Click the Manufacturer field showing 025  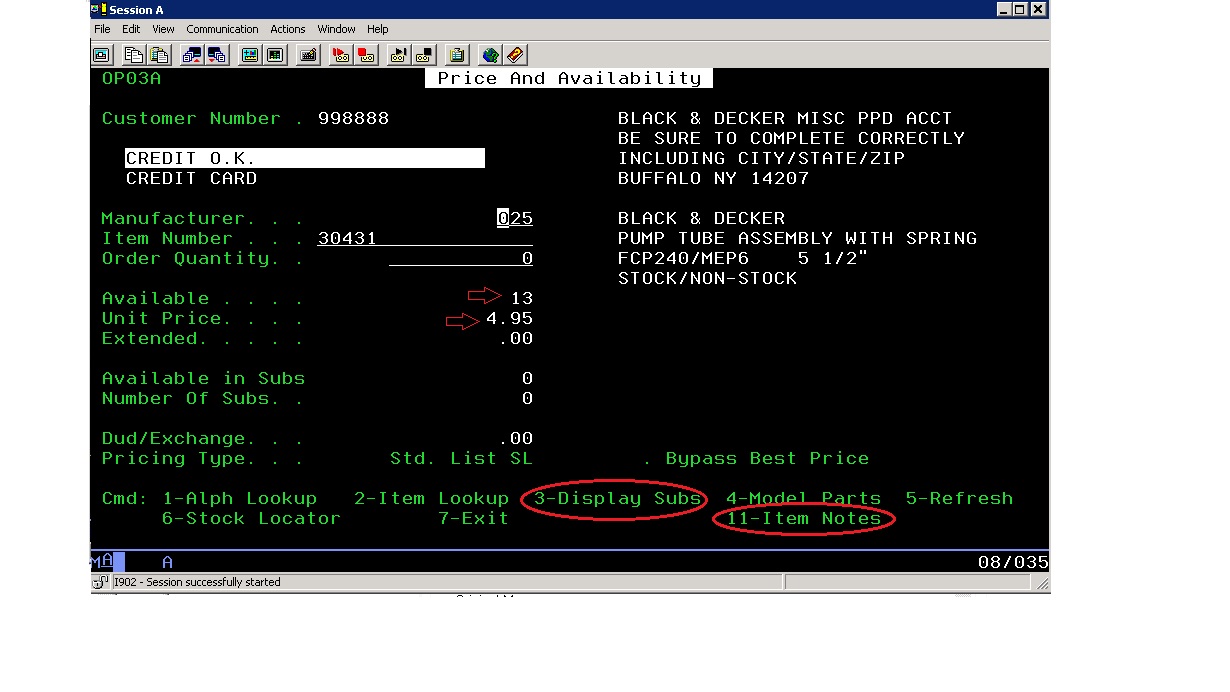pos(514,218)
